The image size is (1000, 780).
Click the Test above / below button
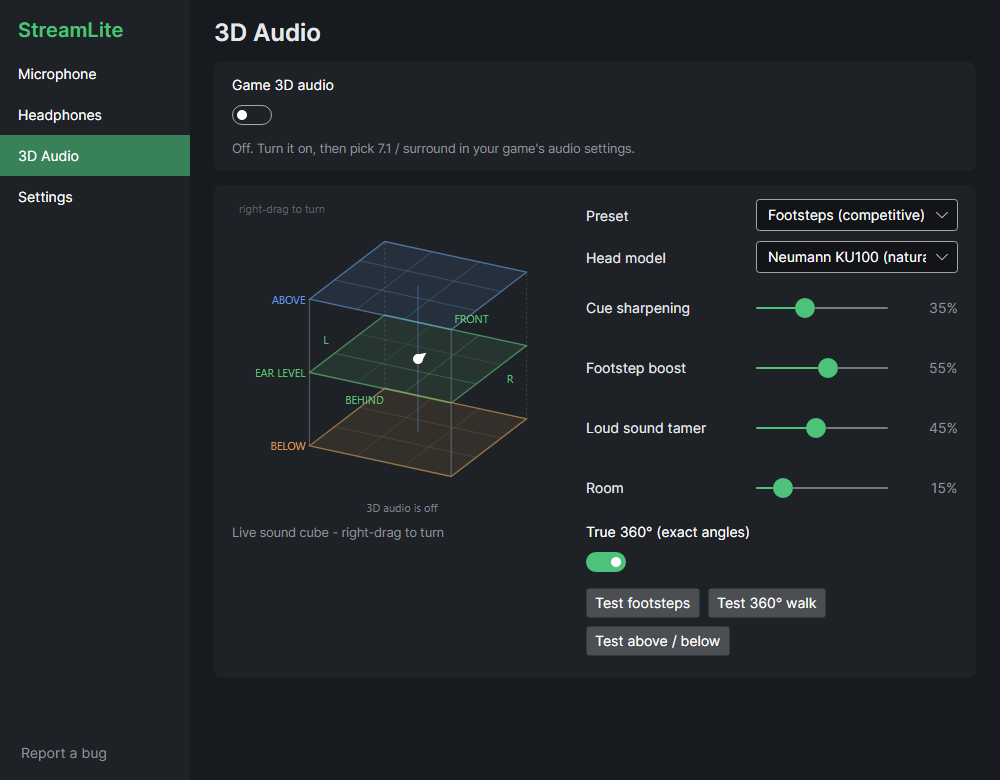point(657,641)
